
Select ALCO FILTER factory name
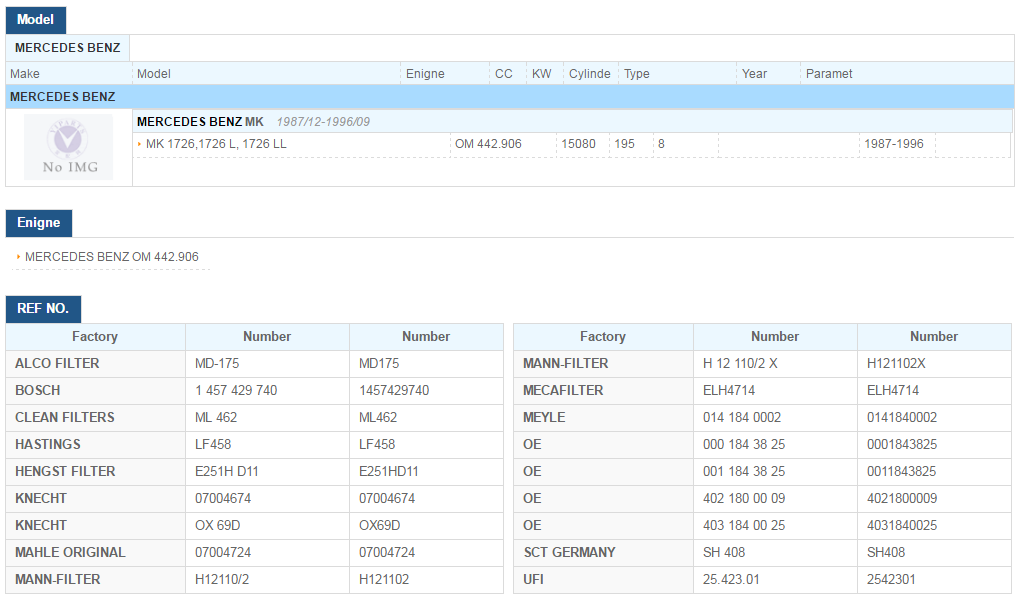click(57, 364)
